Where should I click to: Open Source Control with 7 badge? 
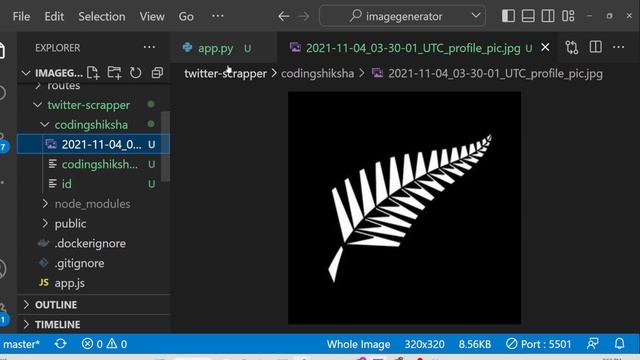(3, 144)
